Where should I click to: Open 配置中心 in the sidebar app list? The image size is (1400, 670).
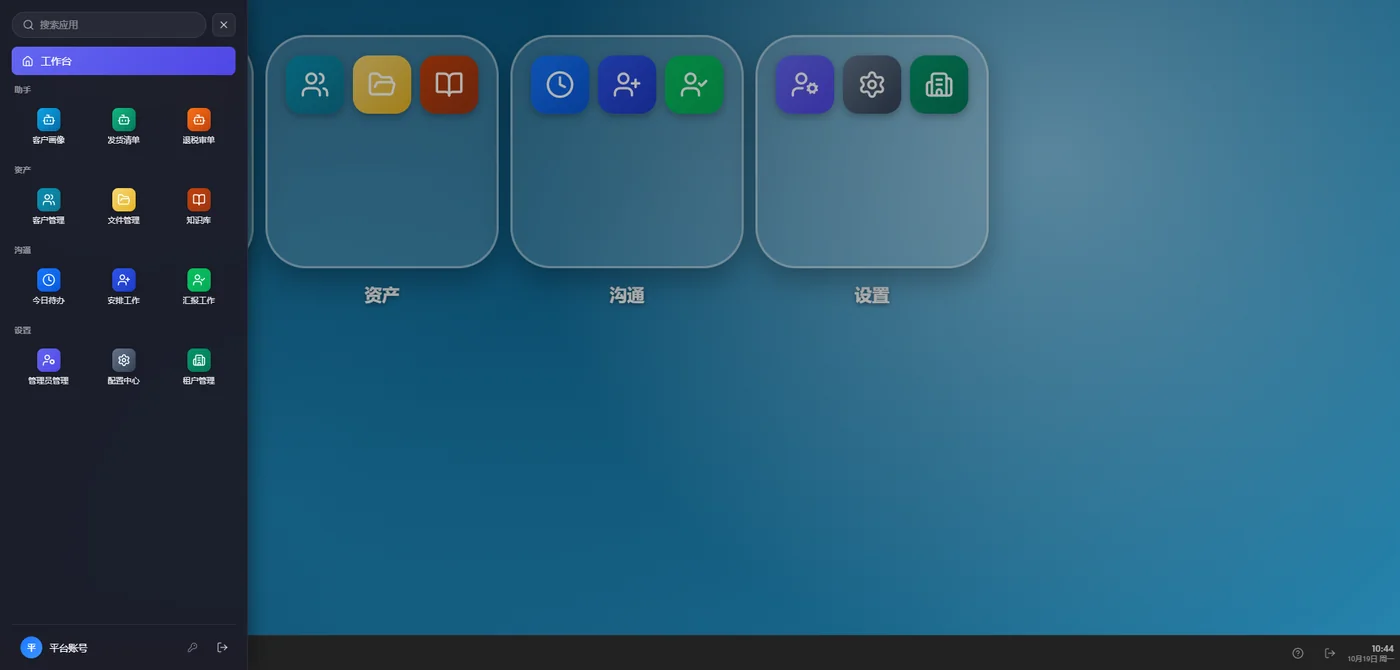124,366
